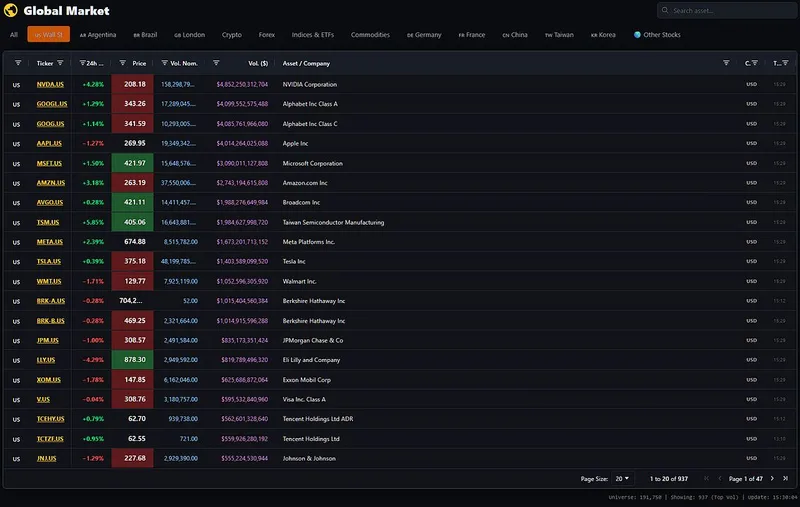
Task: Open the JPM.US ticker link
Action: [x=47, y=340]
